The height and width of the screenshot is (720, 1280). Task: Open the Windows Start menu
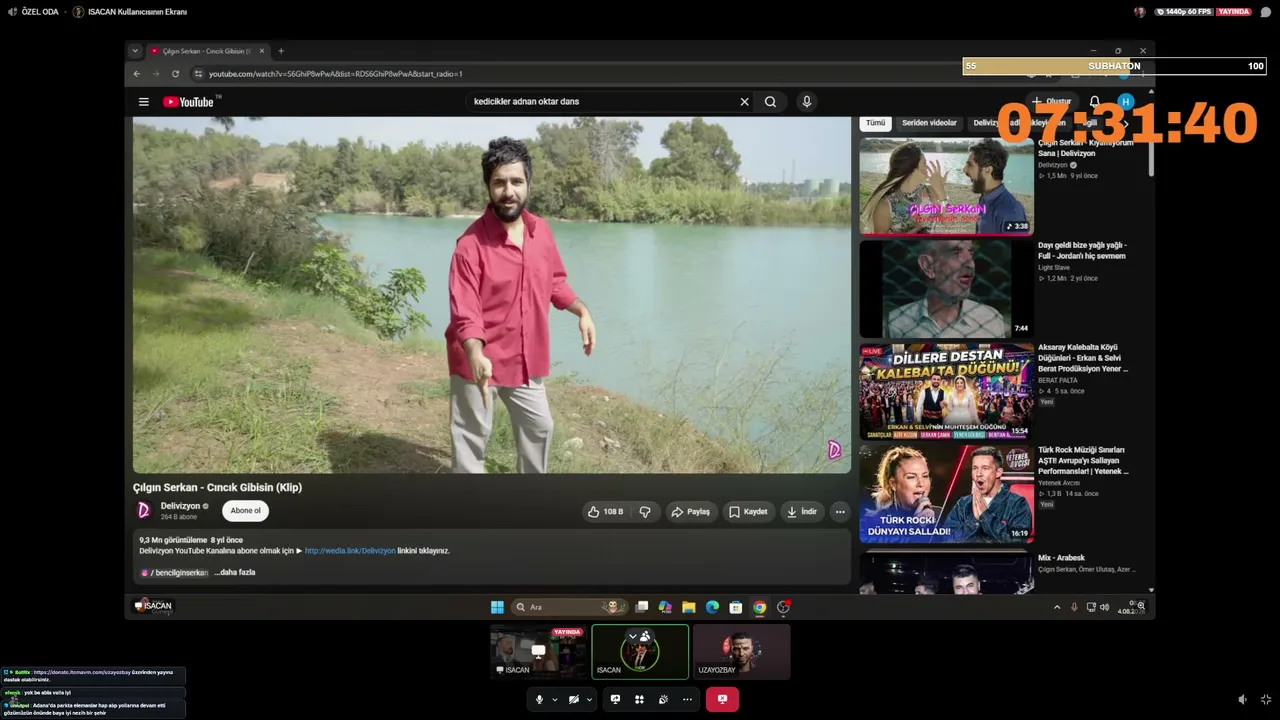point(497,607)
